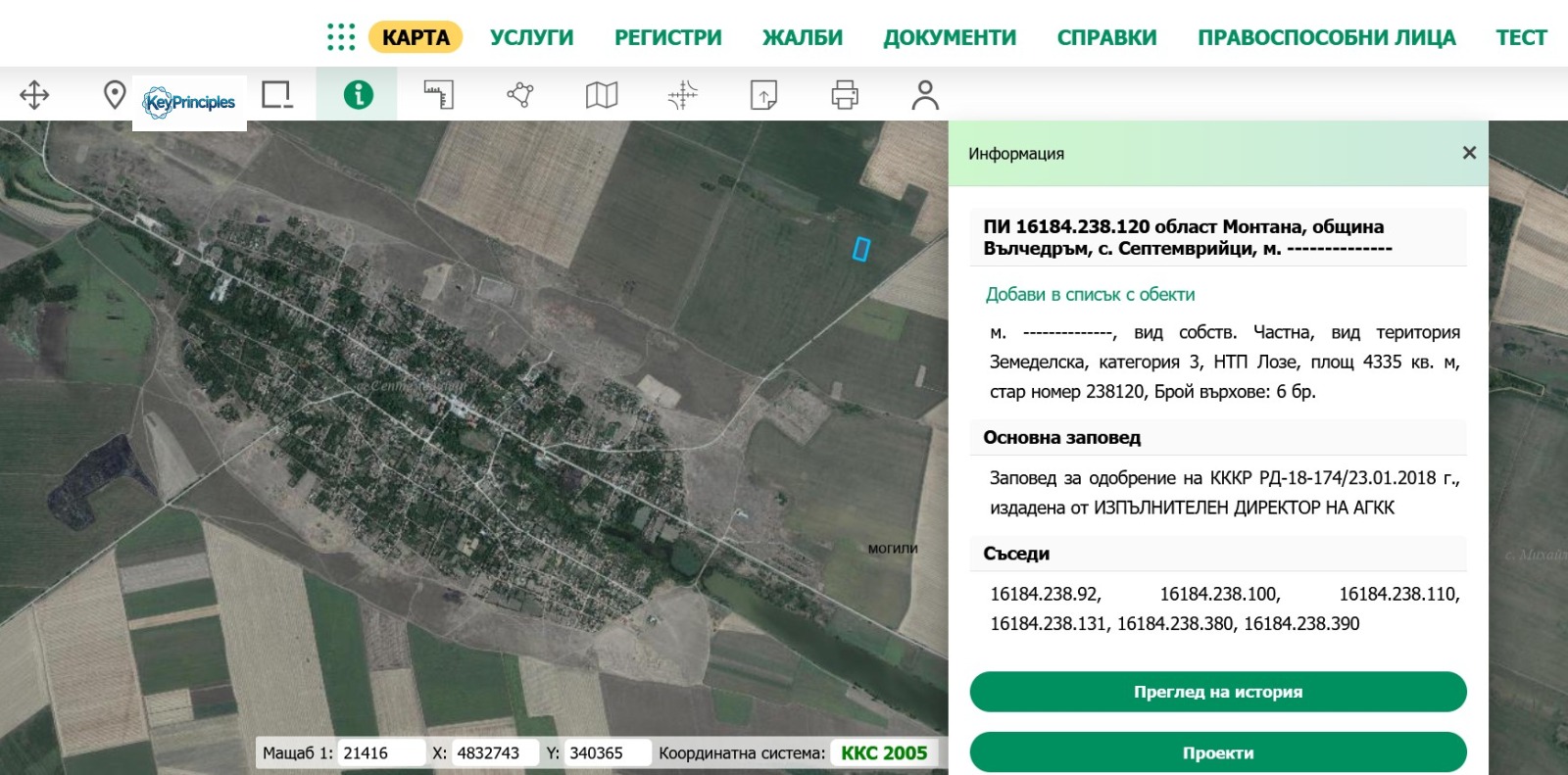Click neighbor parcel 16184.238.380
This screenshot has width=1568, height=775.
(1177, 623)
